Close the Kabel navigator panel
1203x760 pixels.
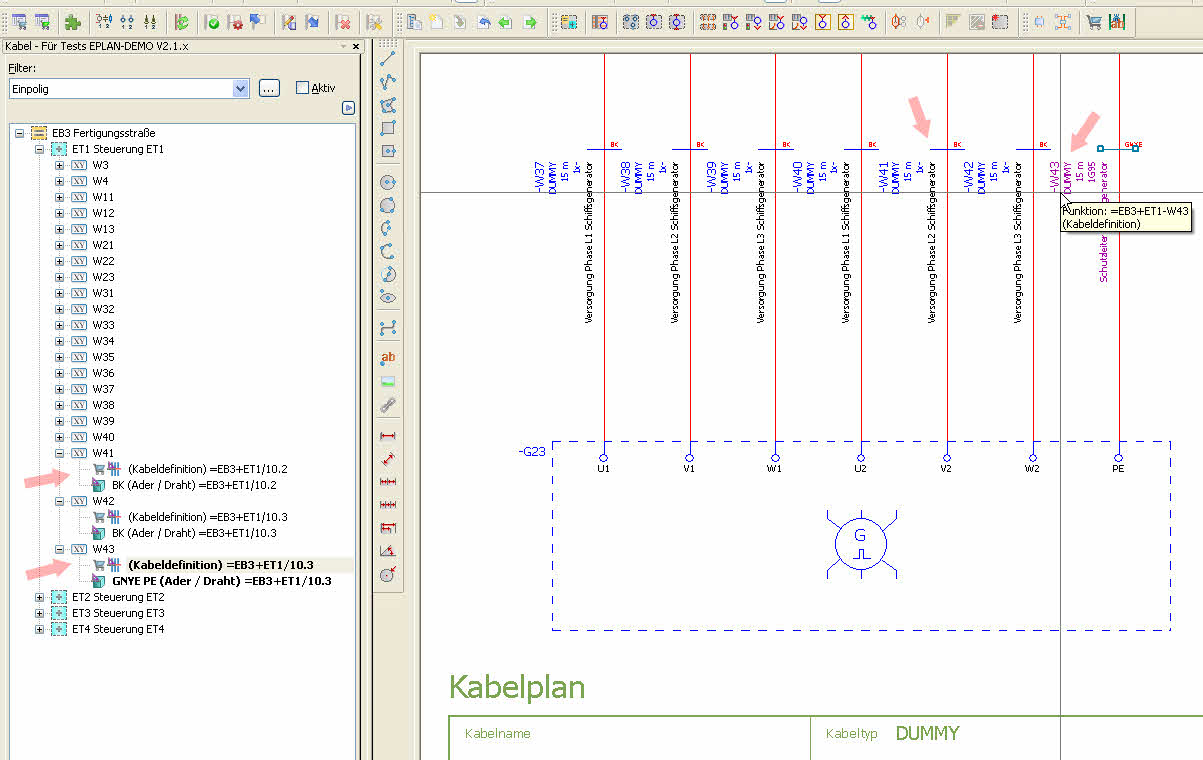point(355,46)
